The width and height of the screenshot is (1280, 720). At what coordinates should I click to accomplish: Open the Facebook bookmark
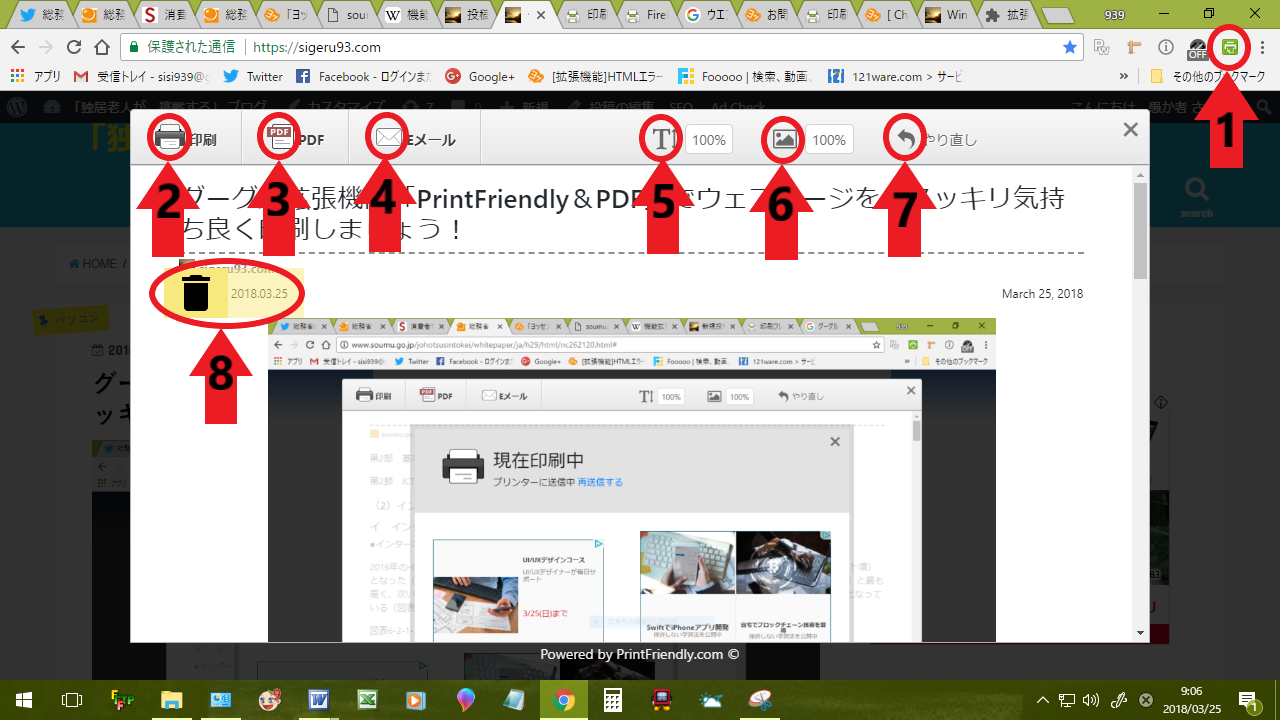coord(364,76)
